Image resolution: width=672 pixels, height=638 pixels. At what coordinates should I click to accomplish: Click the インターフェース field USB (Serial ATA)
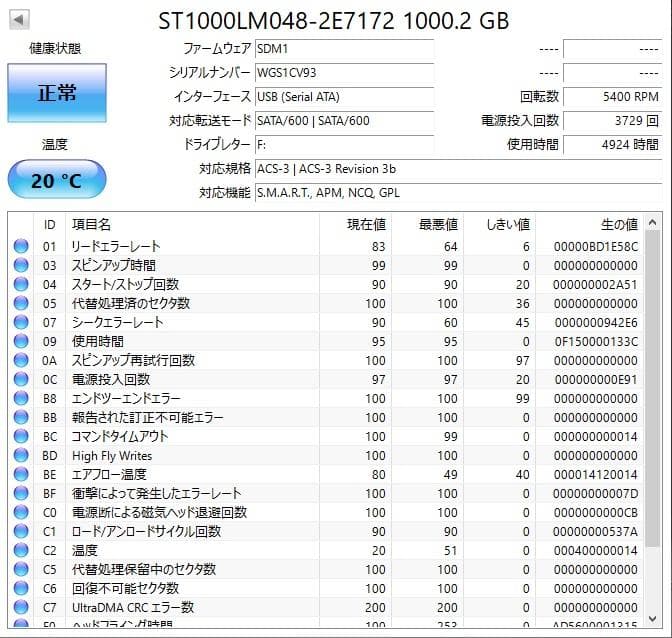coord(345,97)
